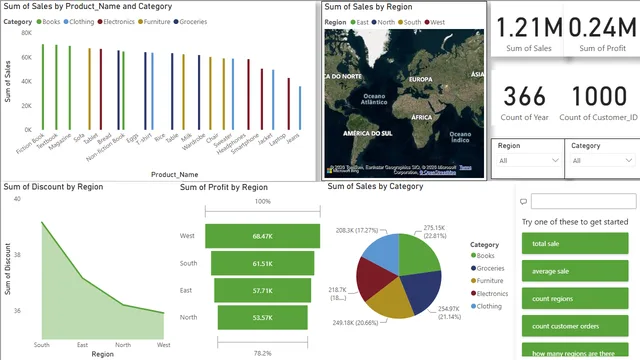Click the Count of Year 366 card
The width and height of the screenshot is (640, 360).
tap(524, 103)
